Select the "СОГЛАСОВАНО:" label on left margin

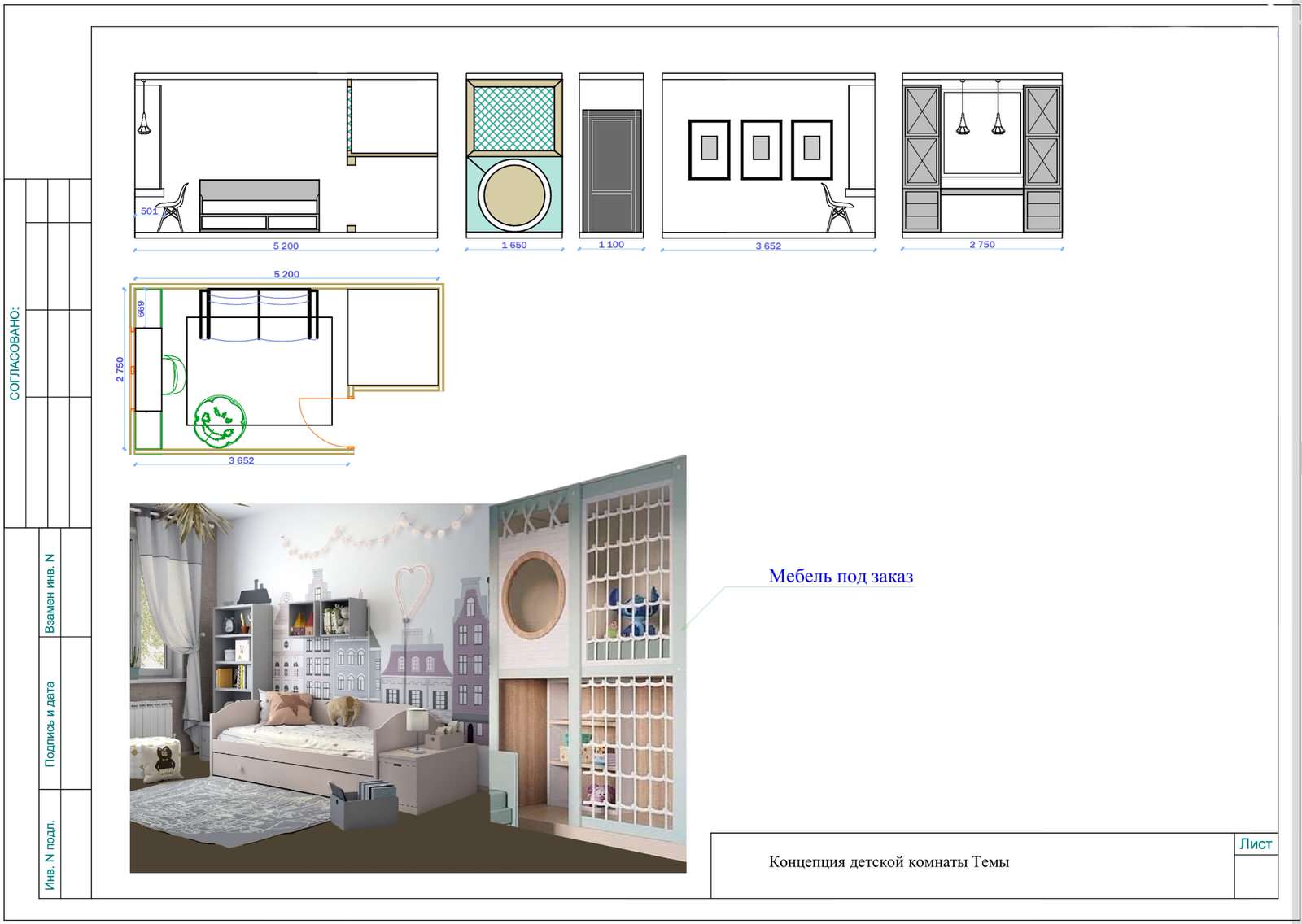[x=15, y=353]
